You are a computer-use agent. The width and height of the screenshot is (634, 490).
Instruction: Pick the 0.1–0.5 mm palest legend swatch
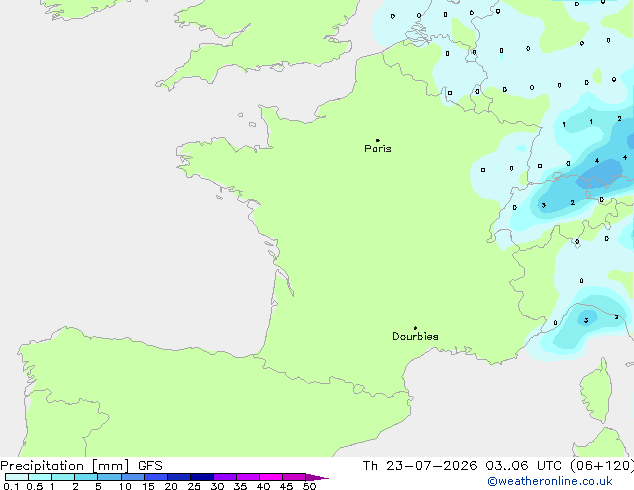[x=17, y=477]
